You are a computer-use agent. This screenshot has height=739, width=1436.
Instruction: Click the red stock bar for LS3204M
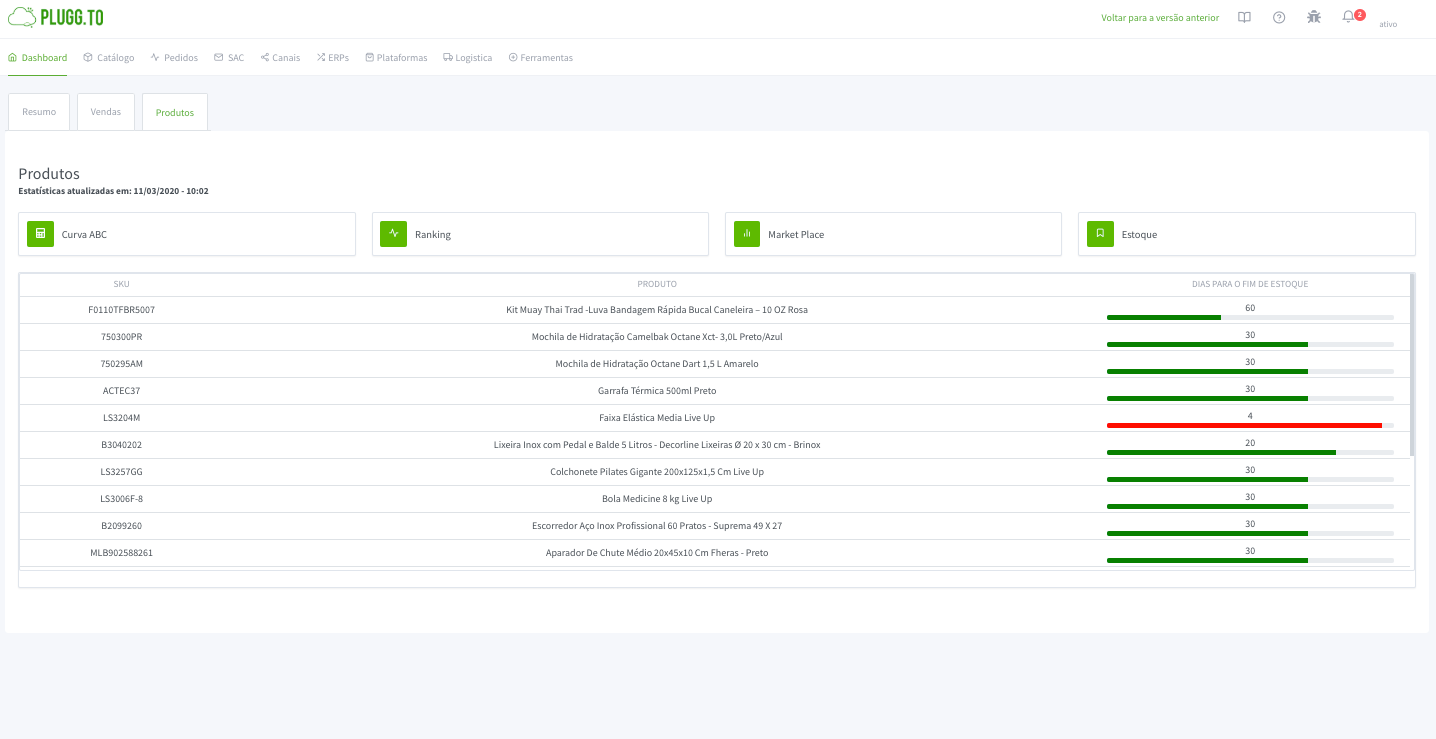1245,425
